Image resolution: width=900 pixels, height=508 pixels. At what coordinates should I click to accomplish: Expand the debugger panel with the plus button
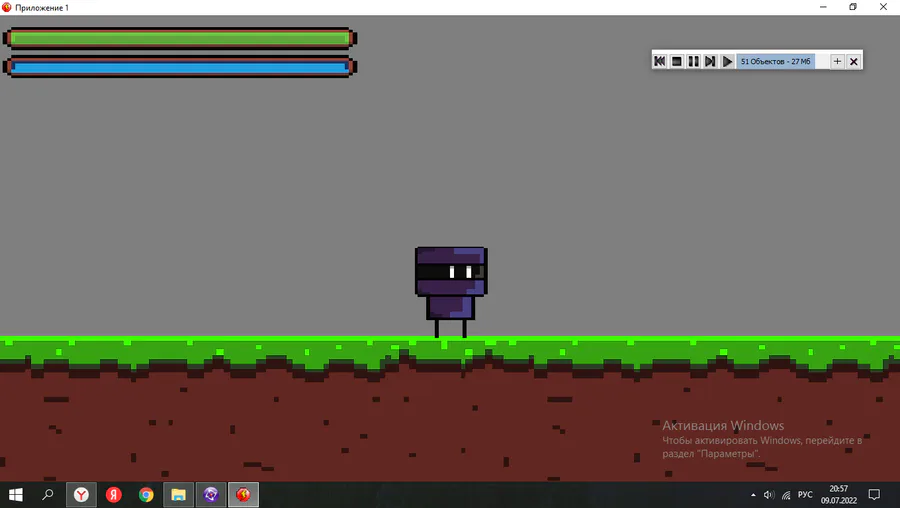tap(837, 61)
